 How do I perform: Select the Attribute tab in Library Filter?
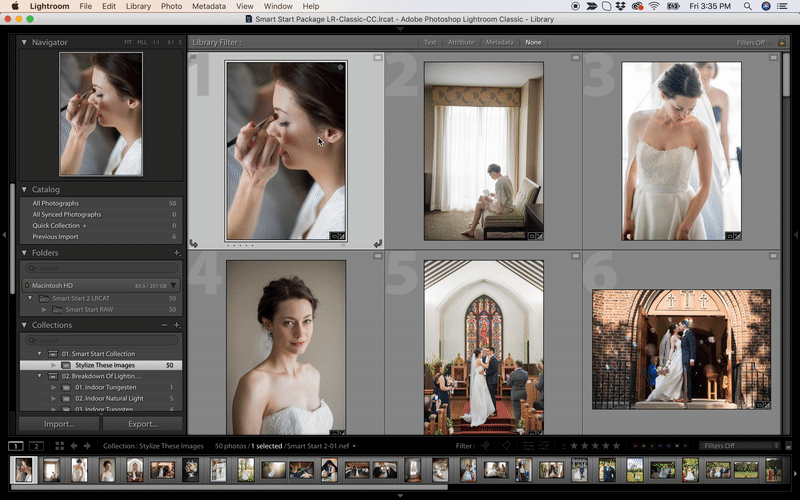[x=461, y=43]
